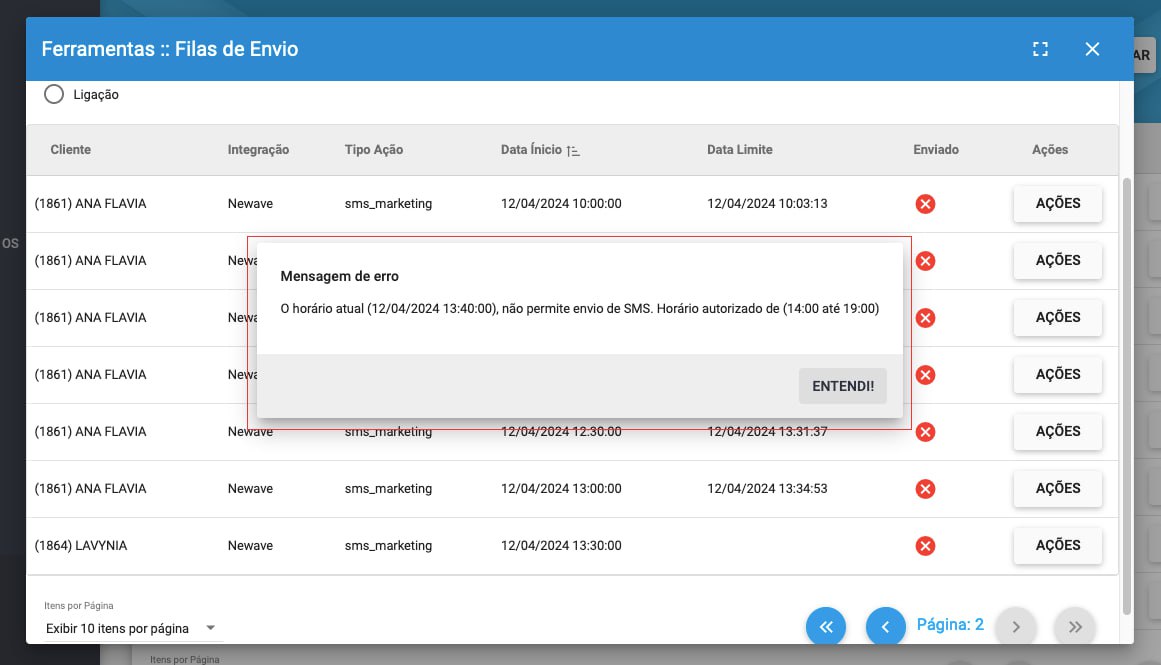
Task: Click the Data Limite column header
Action: pos(739,150)
